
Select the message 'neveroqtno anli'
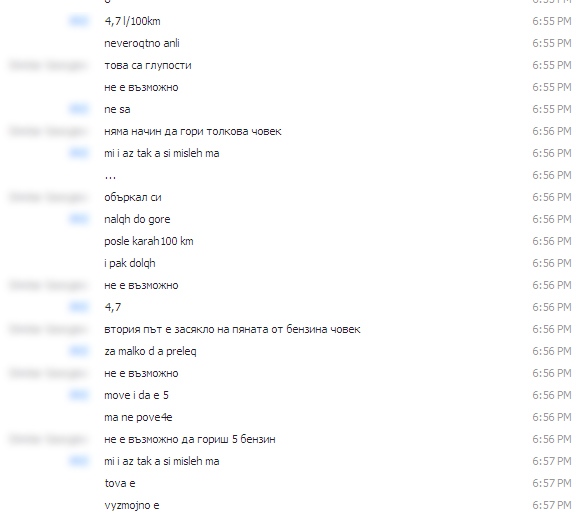[142, 43]
